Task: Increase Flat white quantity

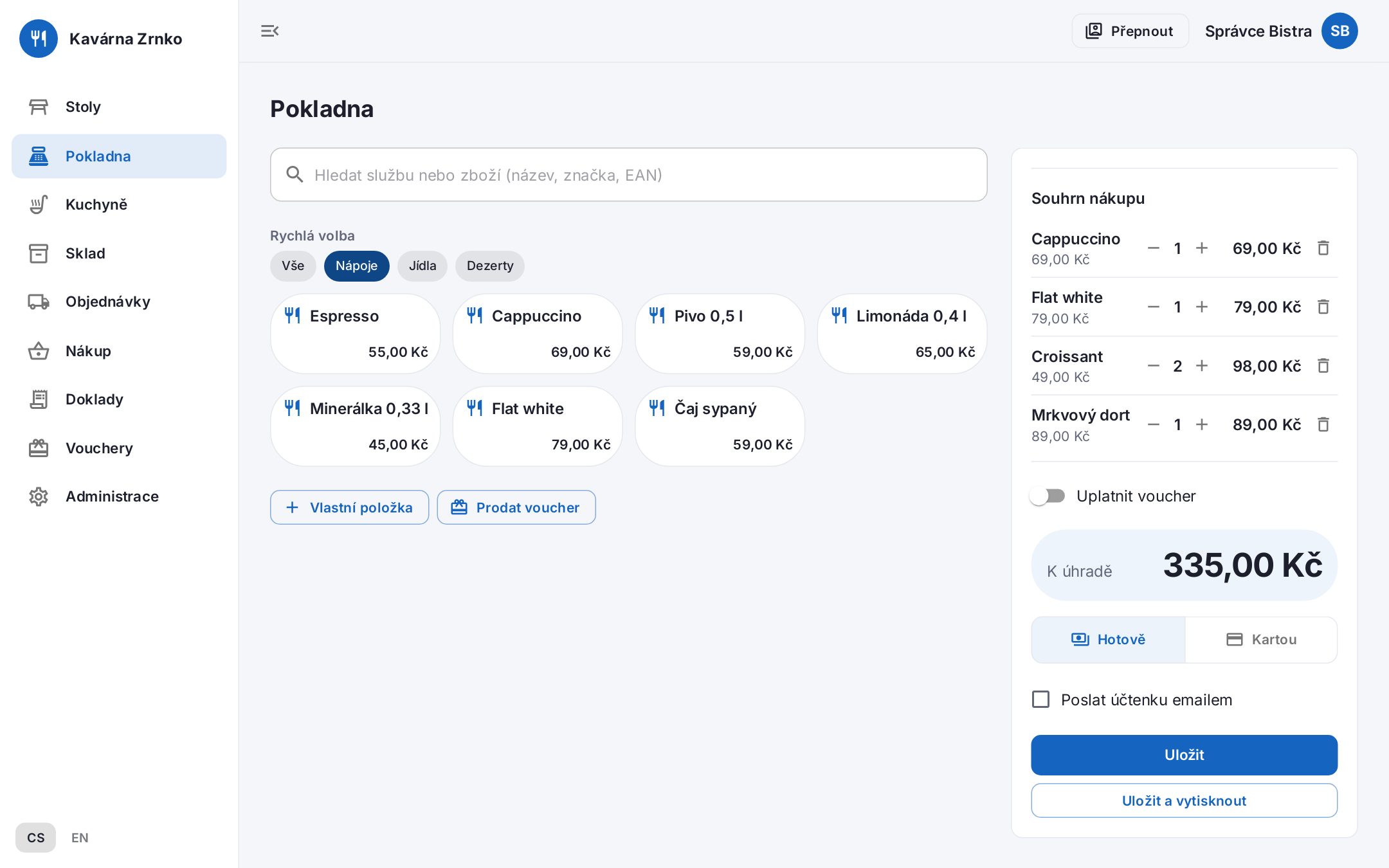Action: point(1201,307)
